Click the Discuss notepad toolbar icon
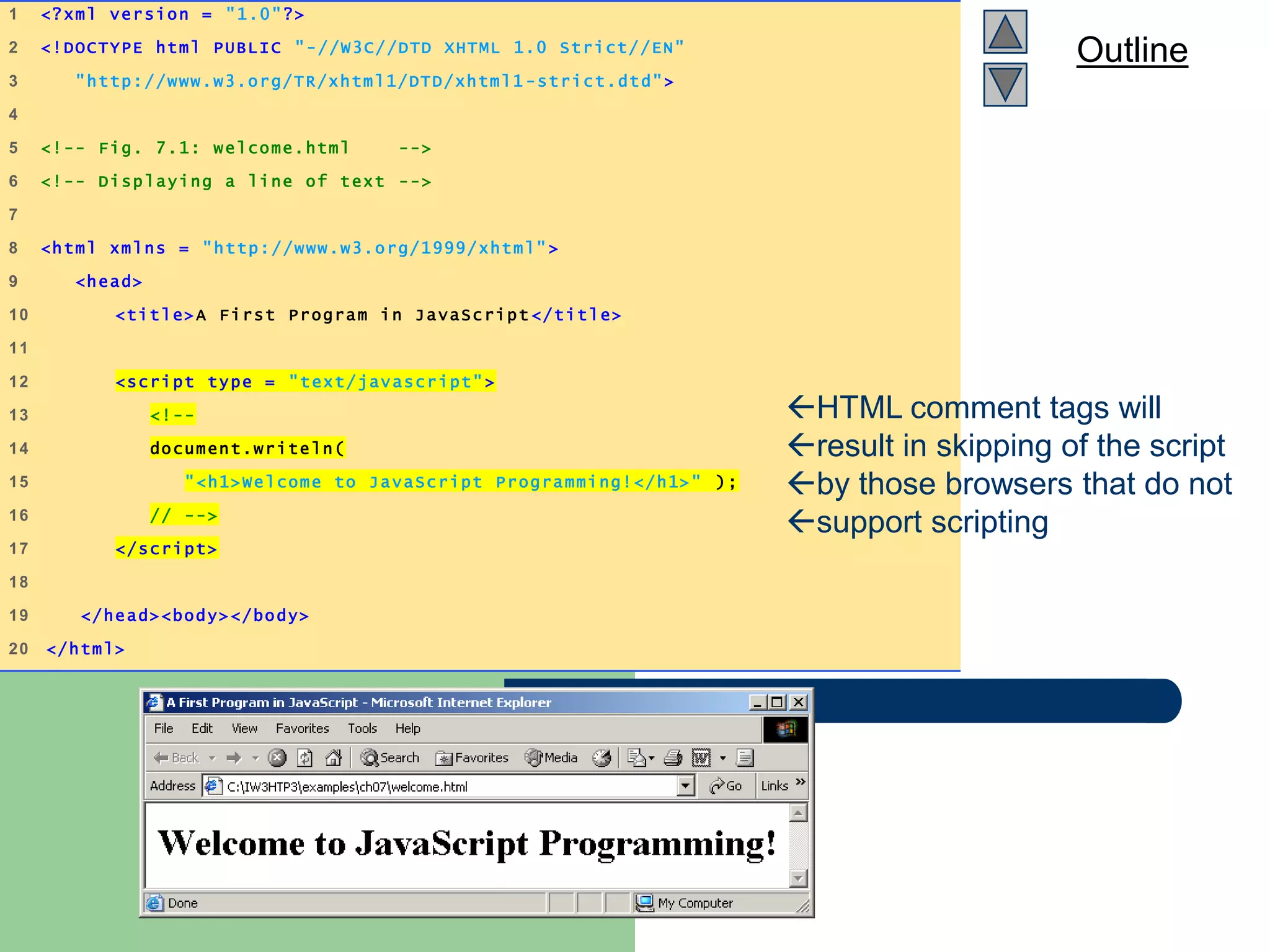 coord(745,757)
